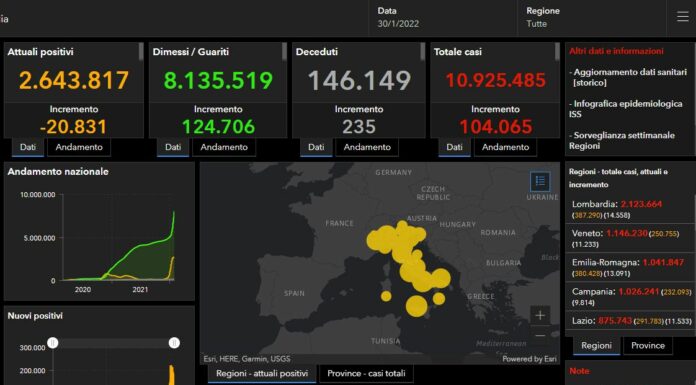Open Aggiornamento dati sanitari [storico] link
This screenshot has width=696, height=385.
[628, 77]
